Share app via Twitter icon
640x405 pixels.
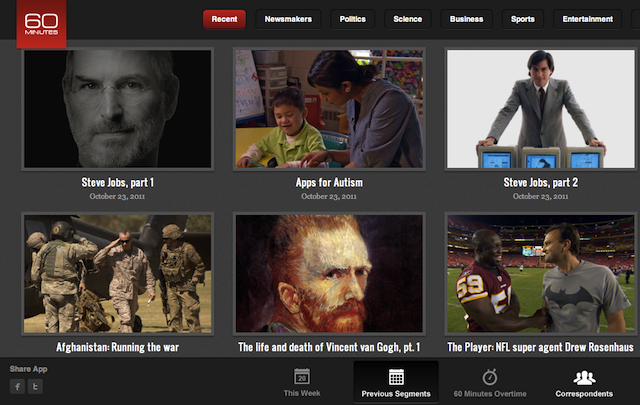pyautogui.click(x=36, y=386)
